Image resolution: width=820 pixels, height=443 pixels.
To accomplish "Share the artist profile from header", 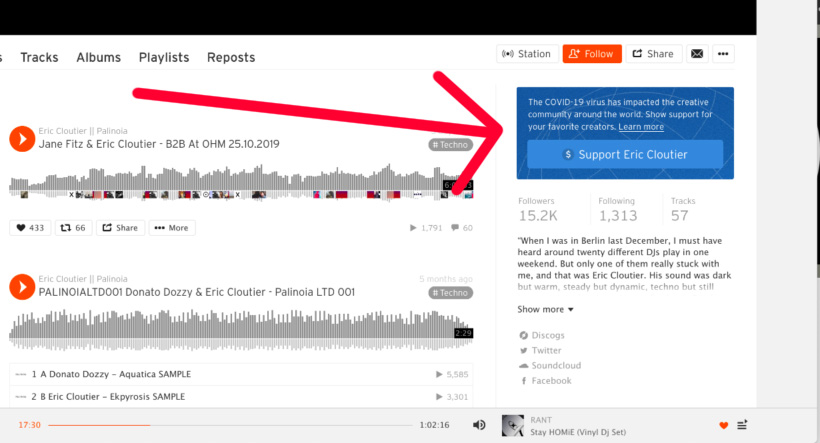I will [x=654, y=54].
